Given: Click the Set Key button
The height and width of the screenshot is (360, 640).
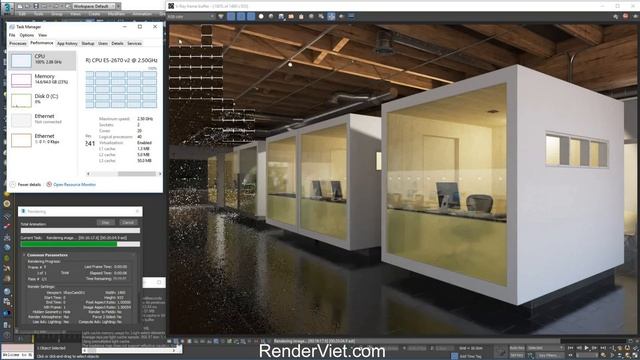Looking at the screenshot, I should pos(517,356).
